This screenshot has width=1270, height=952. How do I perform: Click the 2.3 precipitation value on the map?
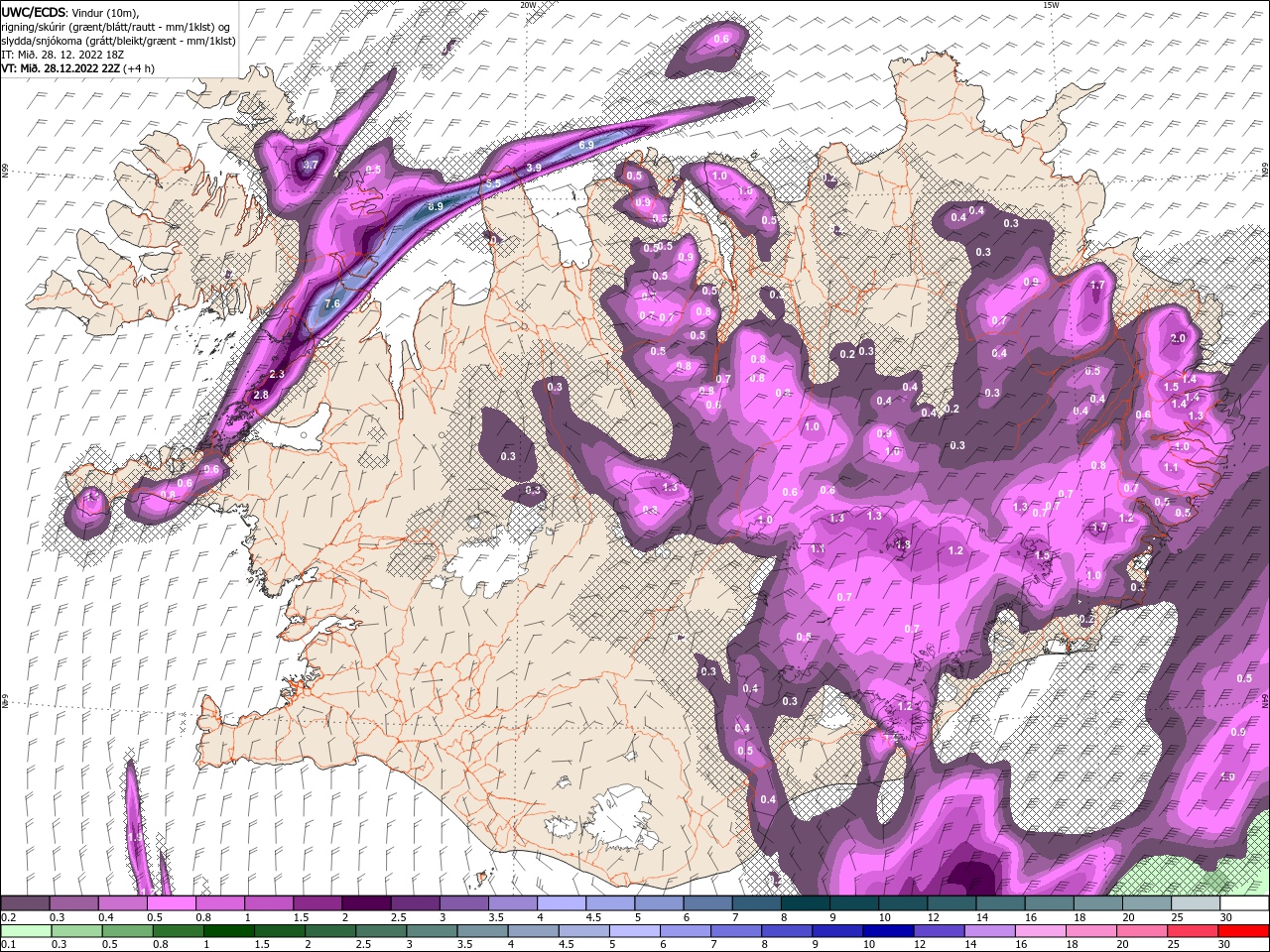click(x=277, y=374)
